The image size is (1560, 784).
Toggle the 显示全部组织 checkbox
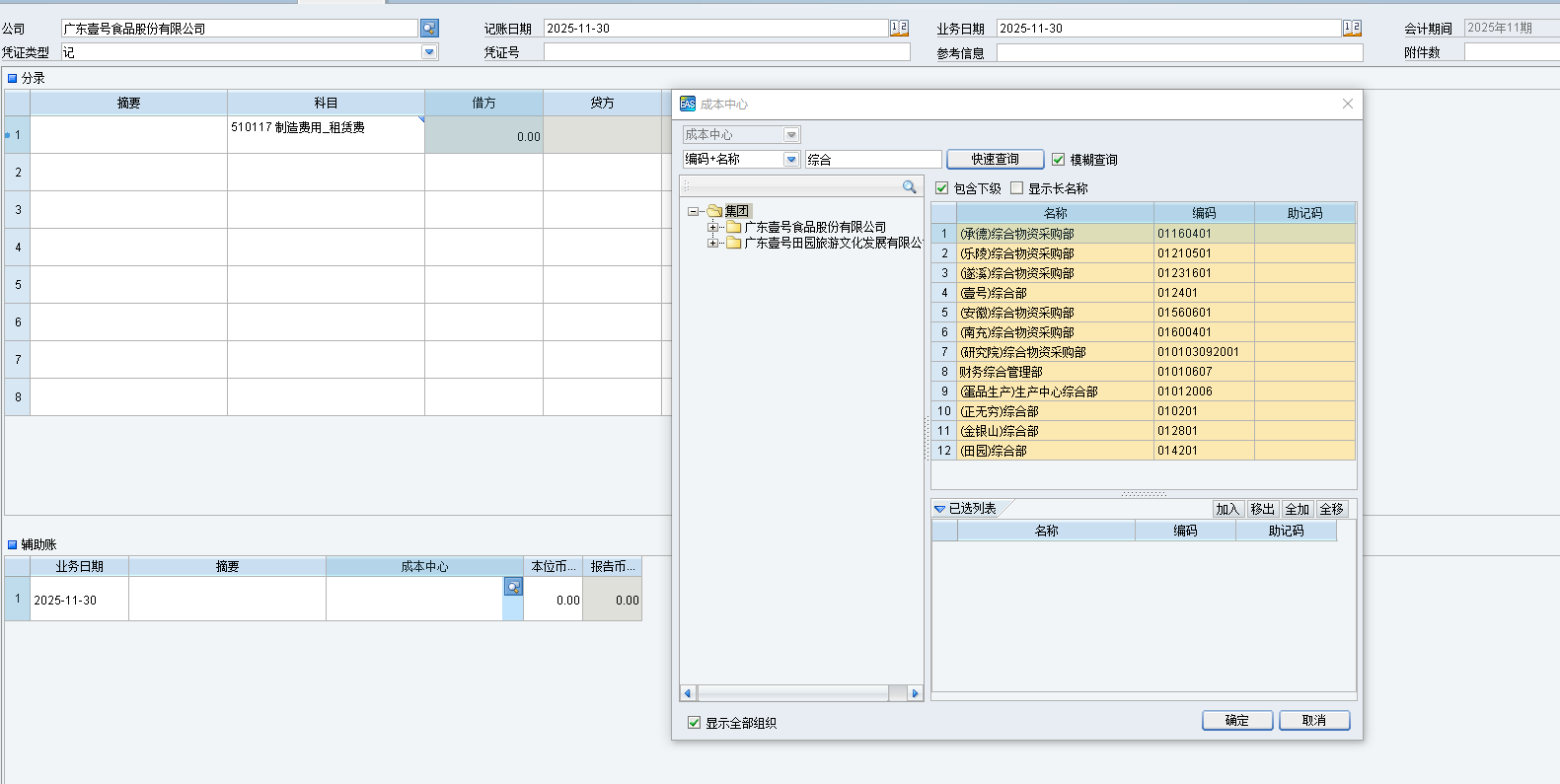pos(694,723)
